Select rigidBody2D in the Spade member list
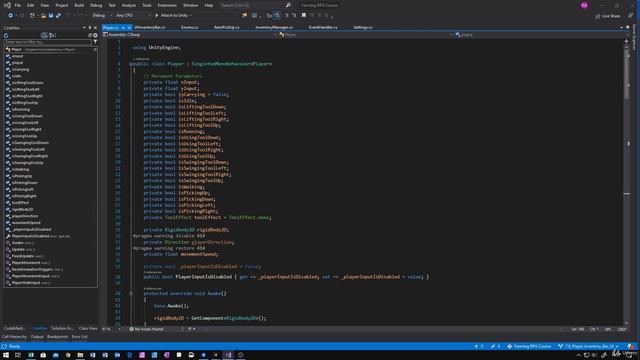The image size is (640, 360). [22, 209]
